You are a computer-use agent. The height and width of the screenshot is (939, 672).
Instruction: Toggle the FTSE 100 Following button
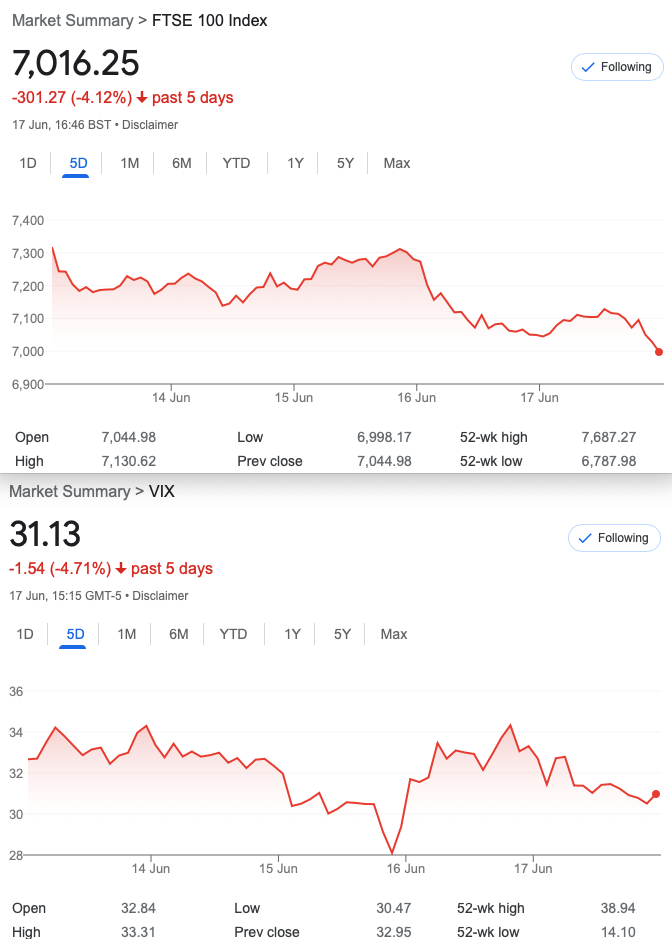[617, 67]
